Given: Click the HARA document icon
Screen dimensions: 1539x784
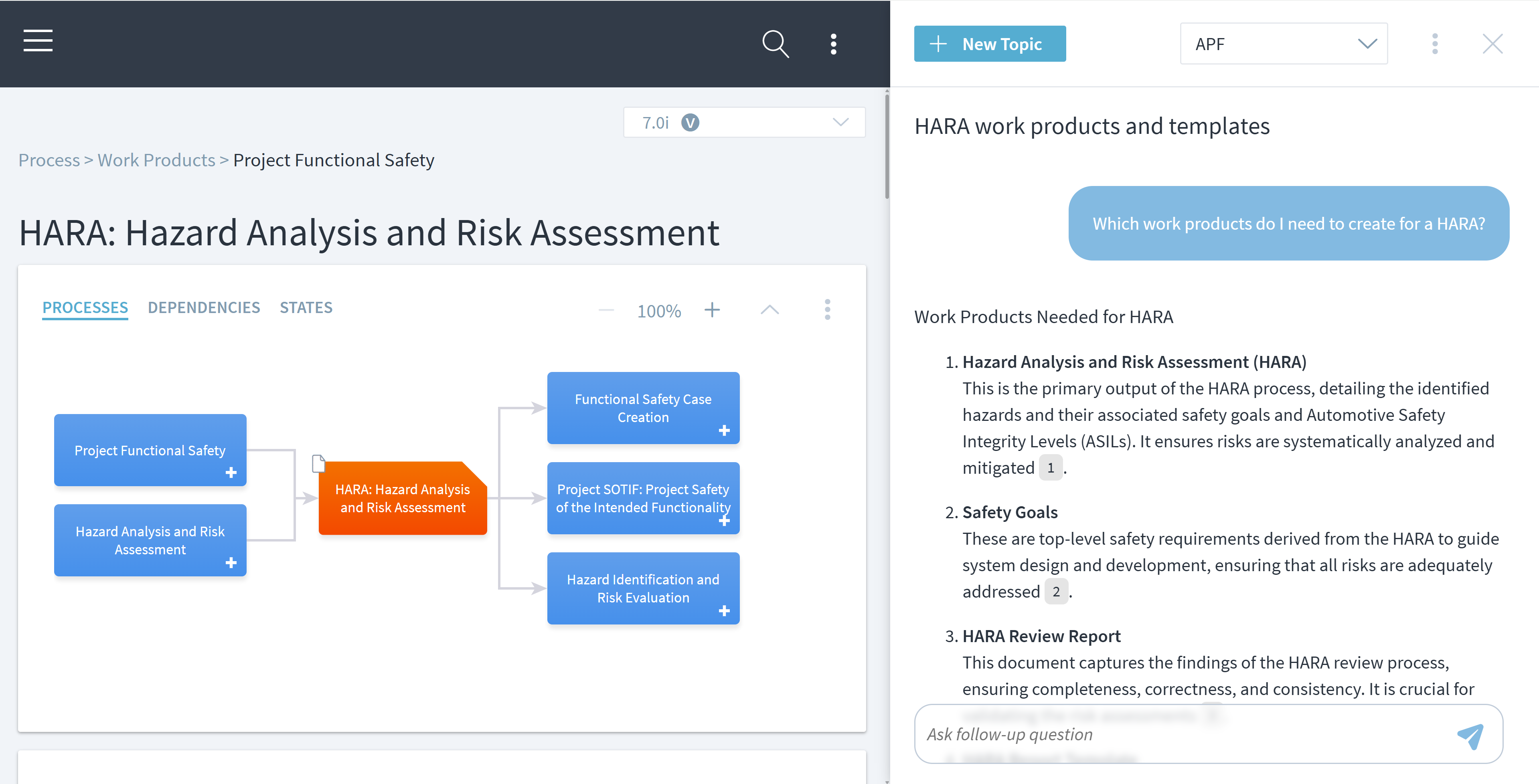Looking at the screenshot, I should [x=318, y=463].
